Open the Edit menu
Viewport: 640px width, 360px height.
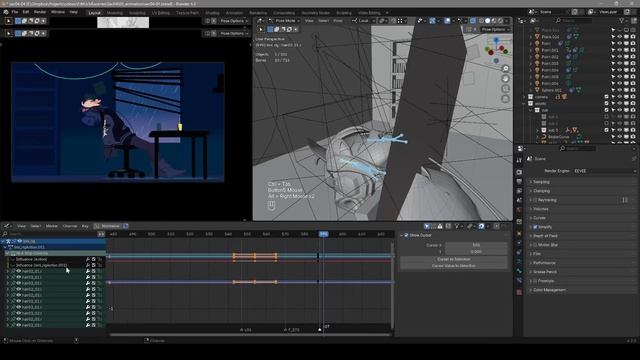[x=26, y=12]
